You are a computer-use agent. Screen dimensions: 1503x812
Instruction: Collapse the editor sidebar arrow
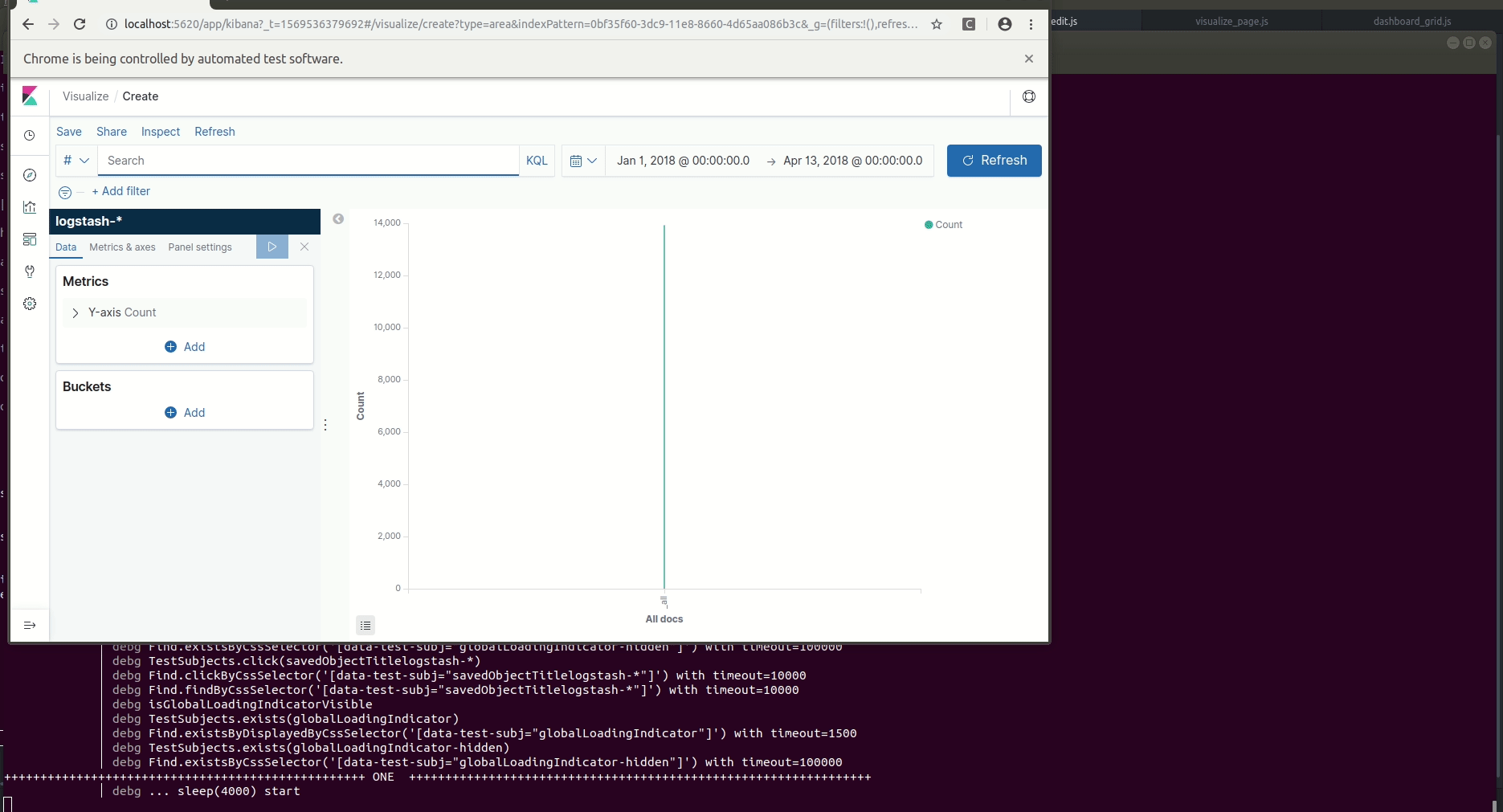(x=338, y=218)
